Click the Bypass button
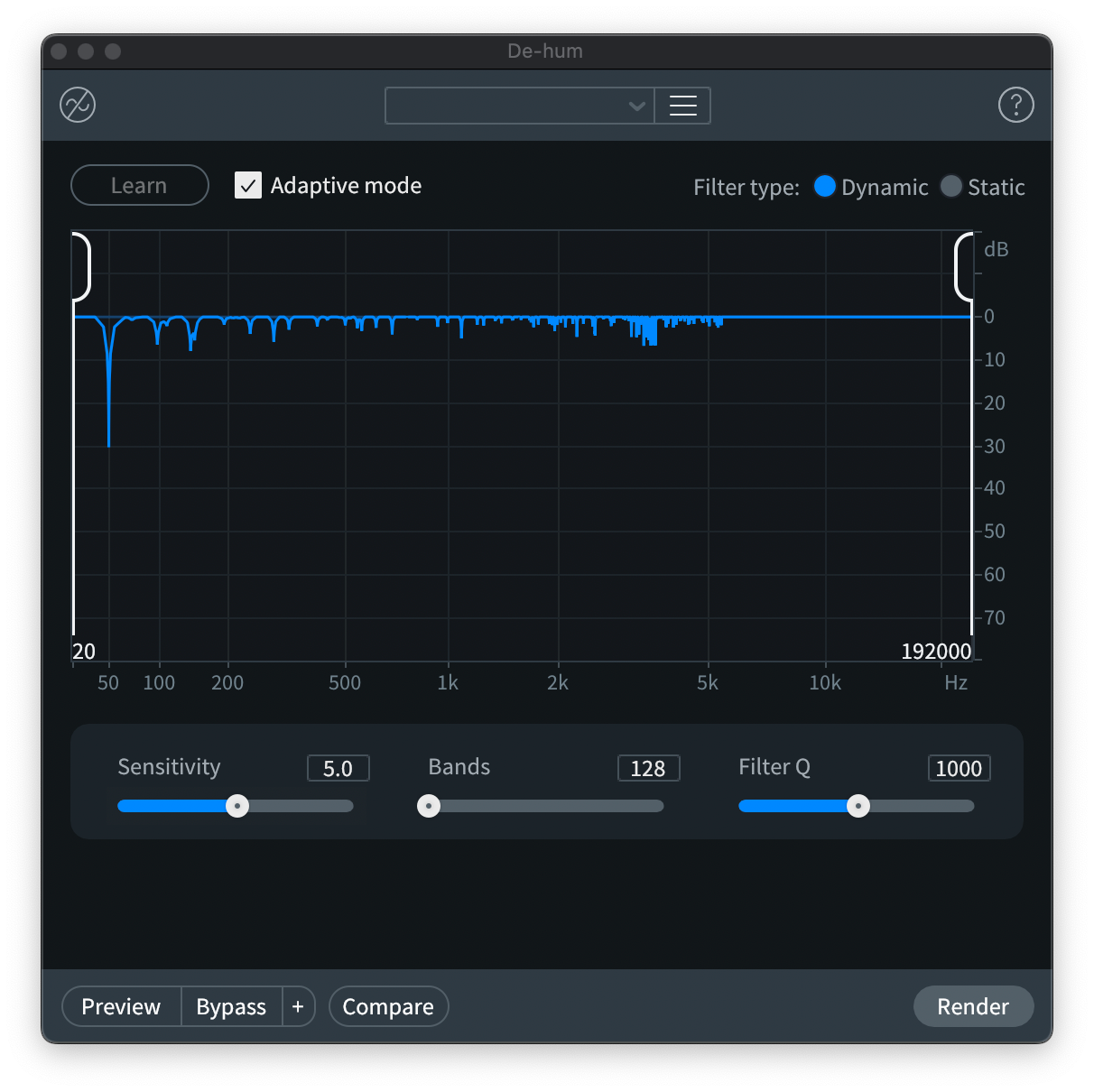The width and height of the screenshot is (1094, 1092). (231, 1006)
